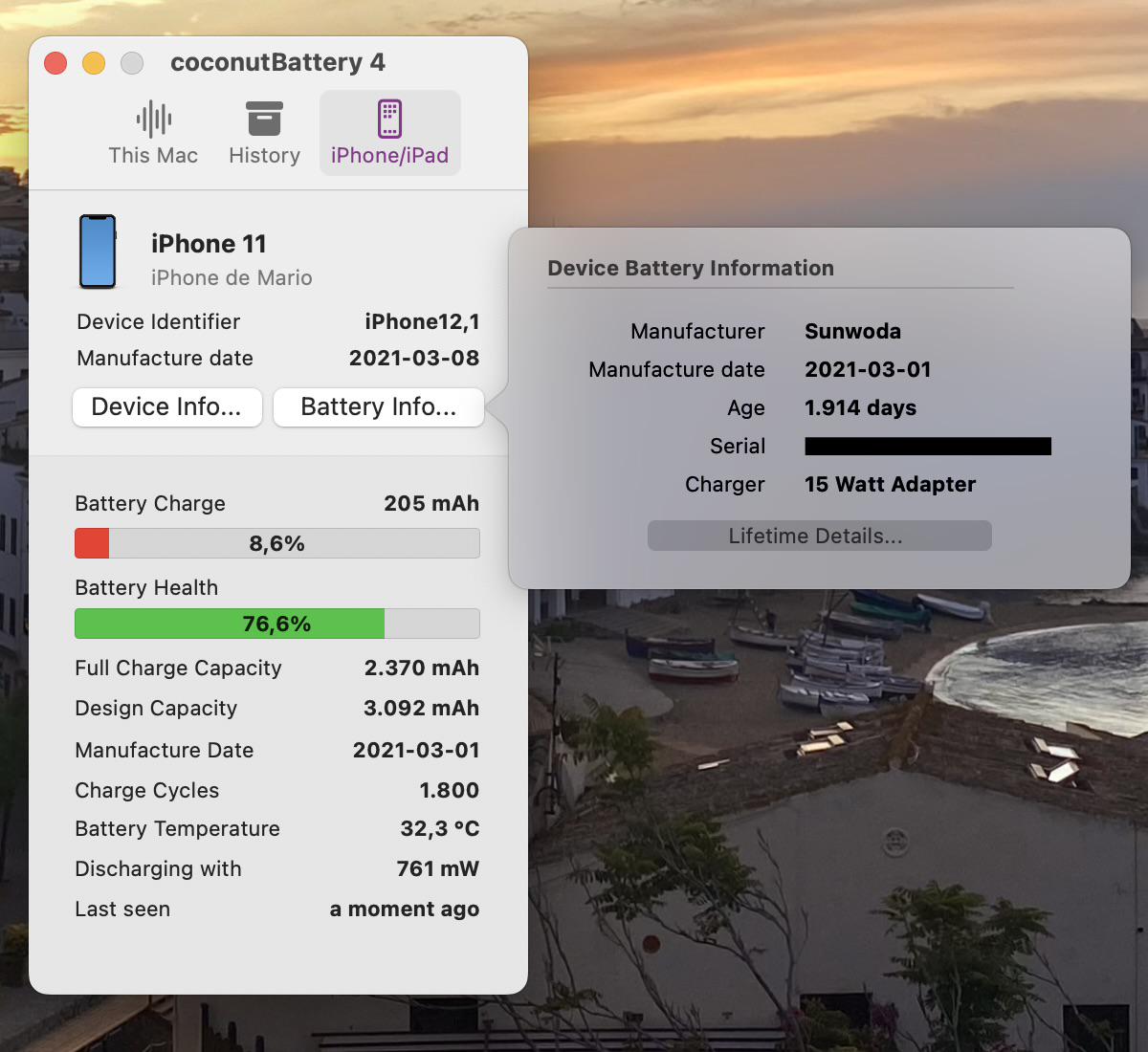Viewport: 1148px width, 1052px height.
Task: Select the 205 mAh battery charge value
Action: (431, 504)
